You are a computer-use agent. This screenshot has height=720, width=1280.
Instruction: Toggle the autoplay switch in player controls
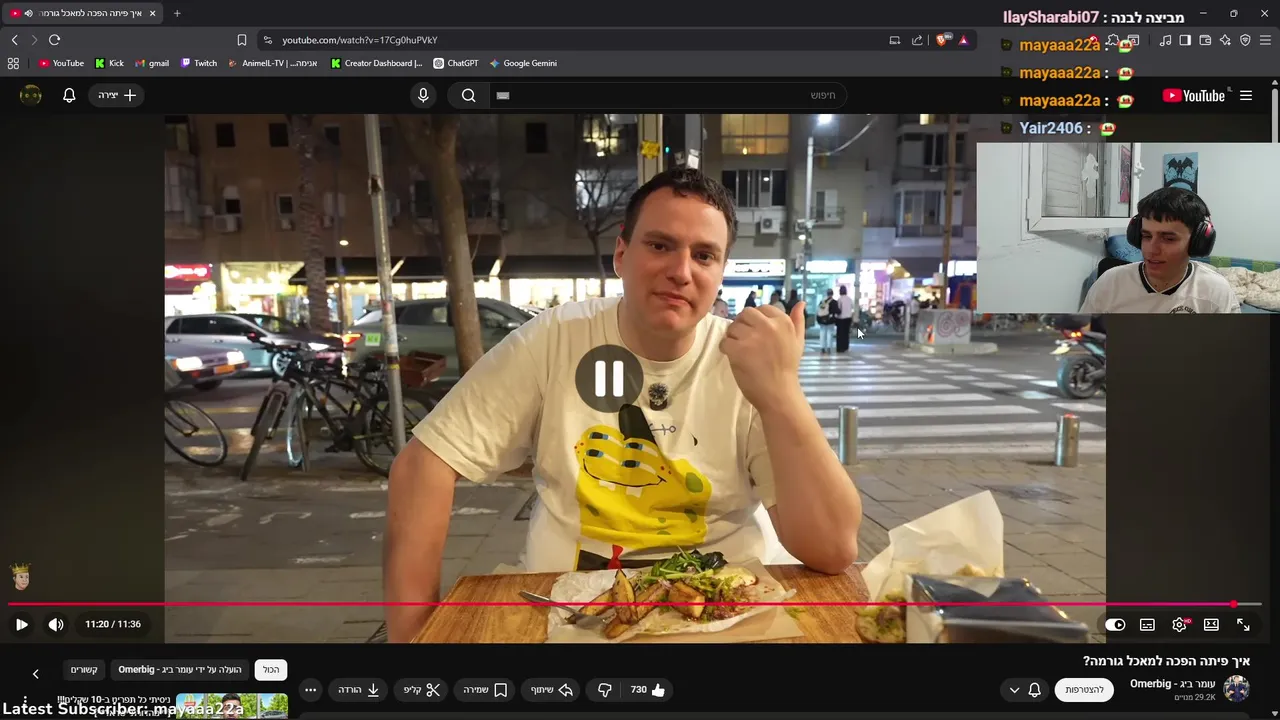[1115, 624]
